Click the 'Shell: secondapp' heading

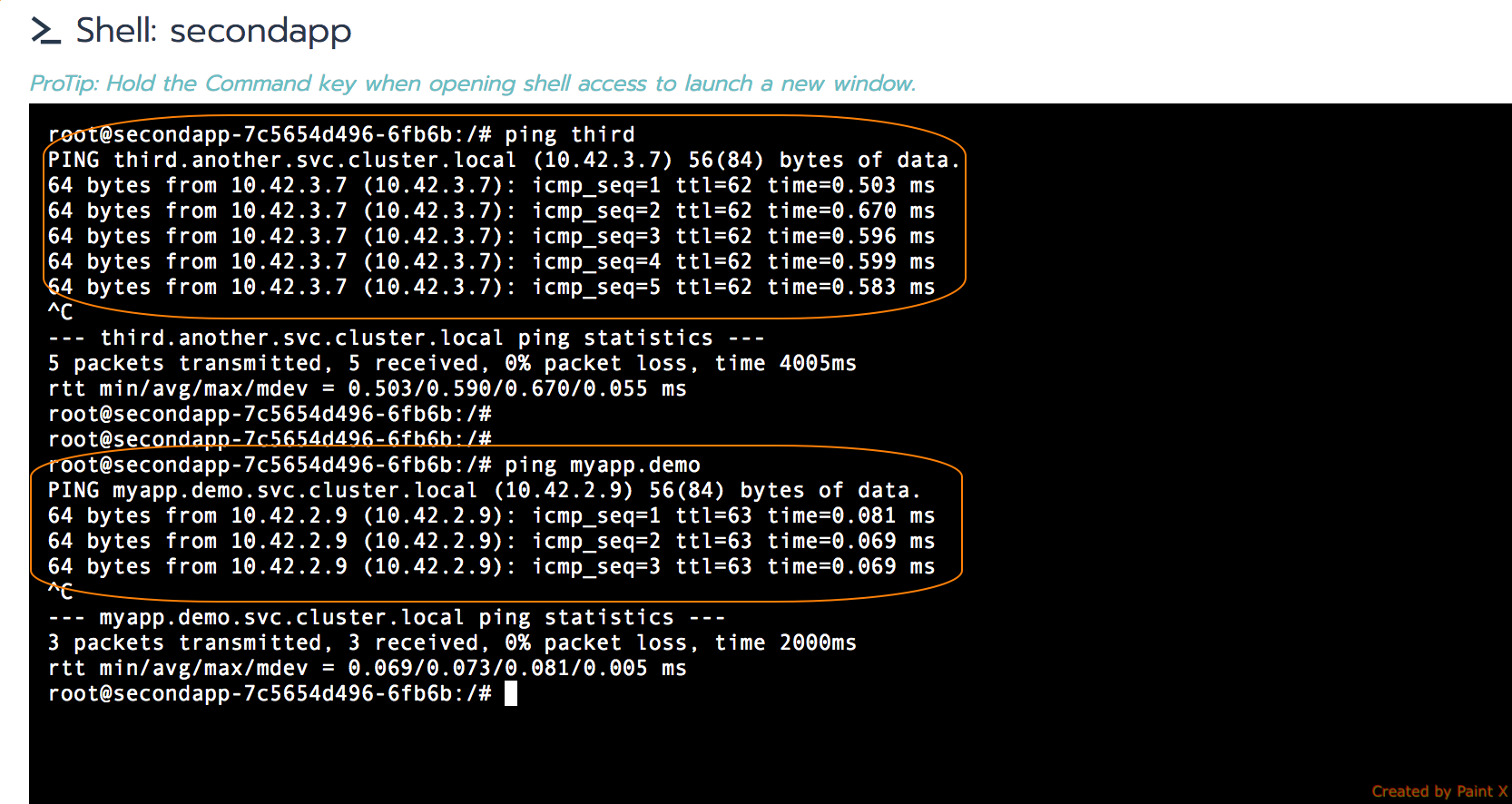pyautogui.click(x=213, y=31)
